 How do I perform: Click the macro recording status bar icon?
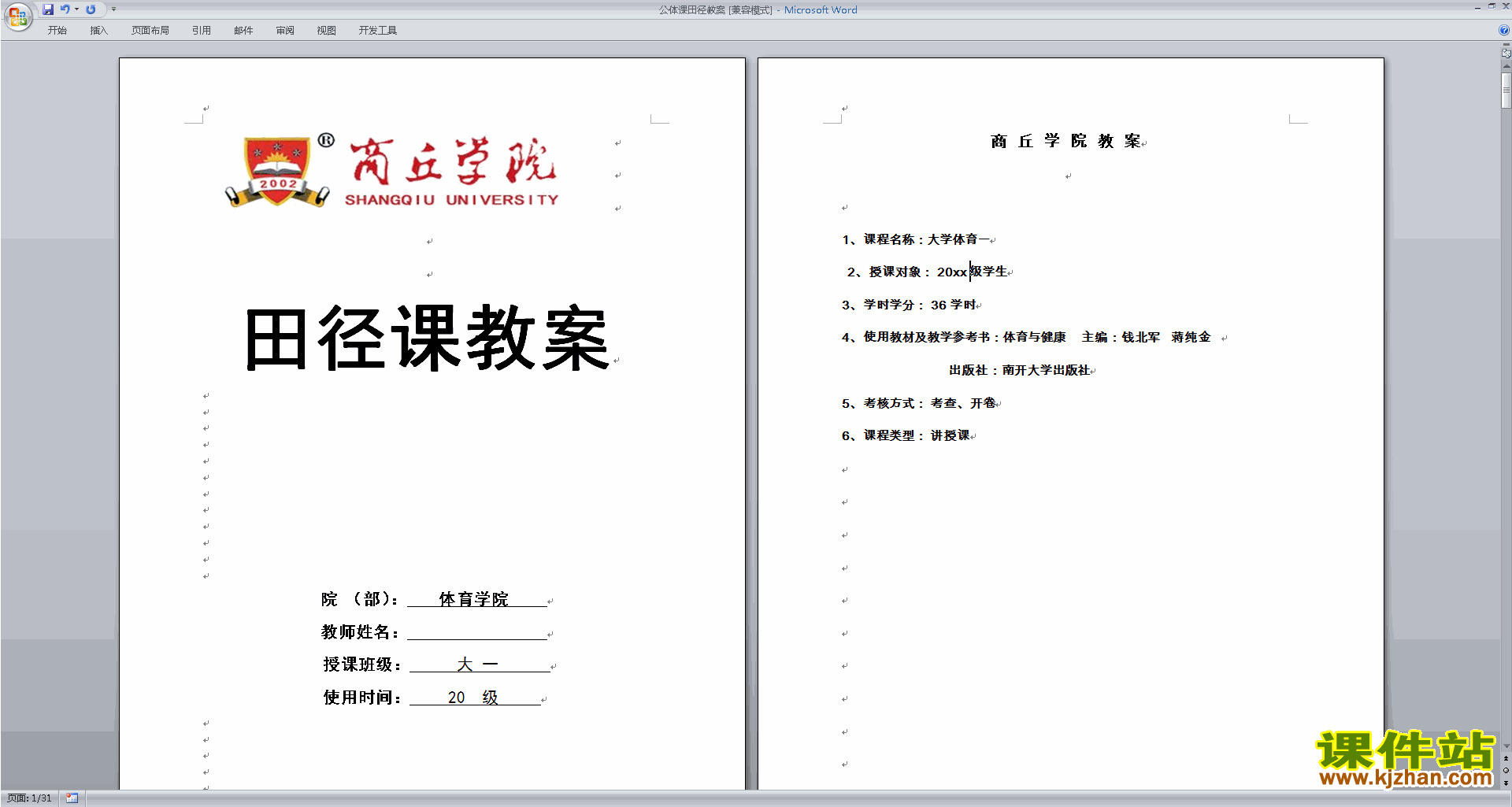(x=72, y=798)
